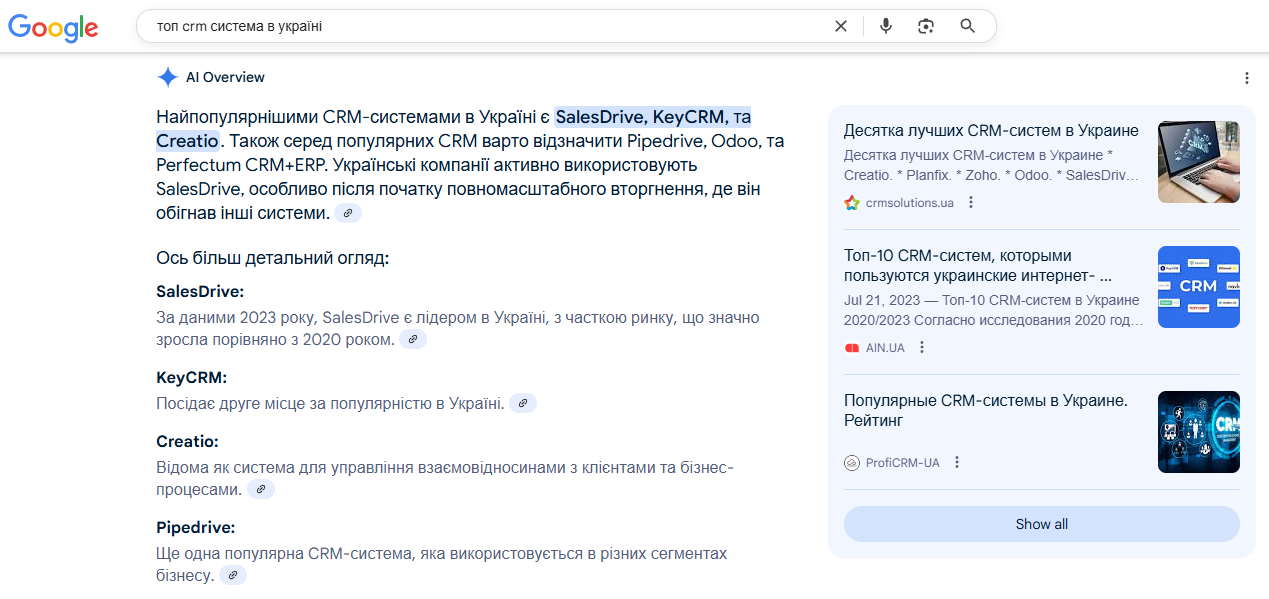Open source link icon in KeyCRM section
Viewport: 1269px width, 599px height.
click(x=523, y=403)
